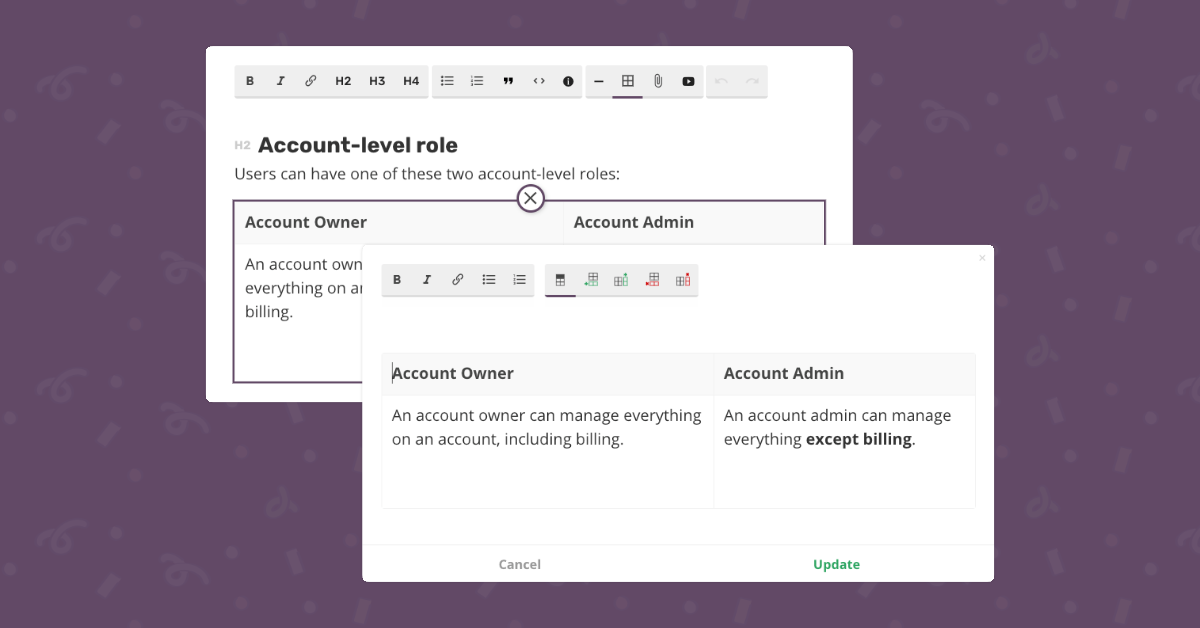The image size is (1200, 628).
Task: Click the link icon in table dialog toolbar
Action: coord(458,280)
